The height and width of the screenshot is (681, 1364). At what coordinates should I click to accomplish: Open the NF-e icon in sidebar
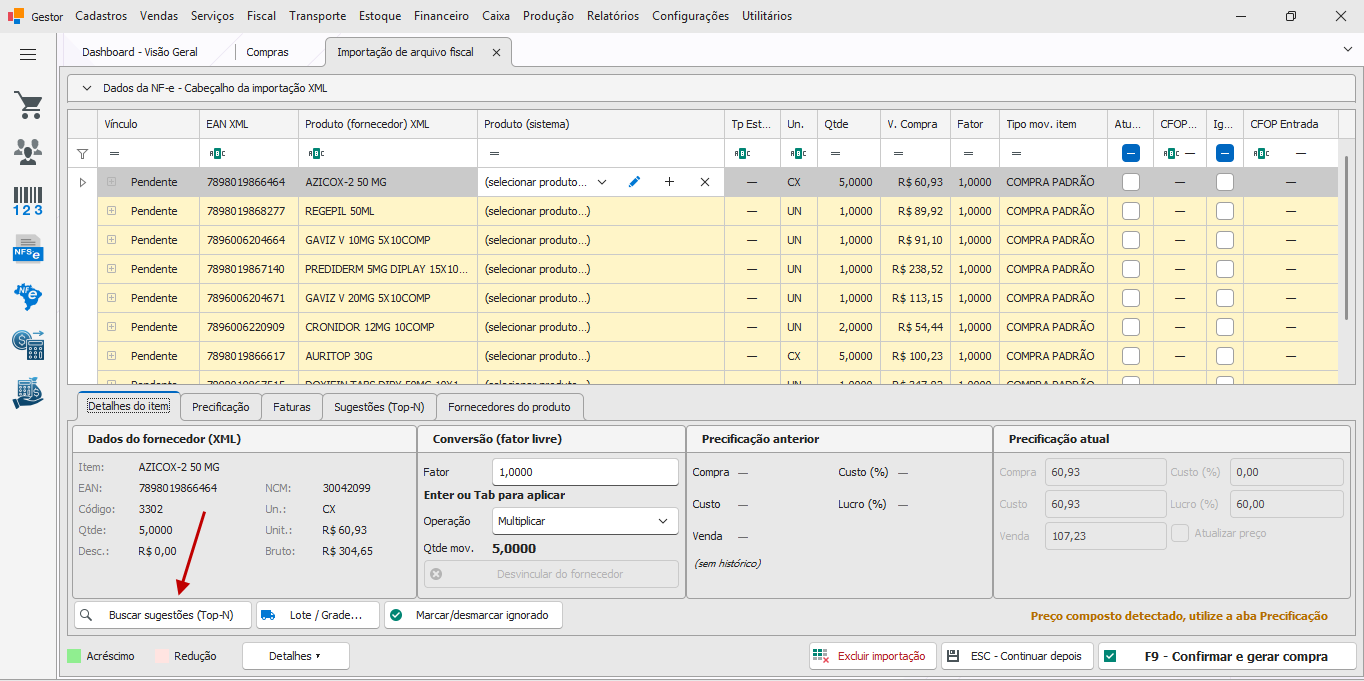(28, 296)
